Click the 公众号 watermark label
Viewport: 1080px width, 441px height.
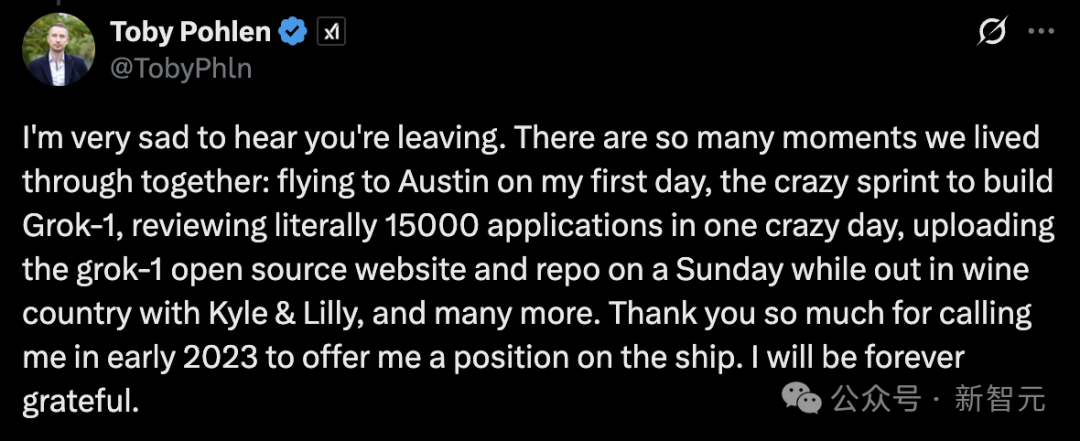coord(875,398)
